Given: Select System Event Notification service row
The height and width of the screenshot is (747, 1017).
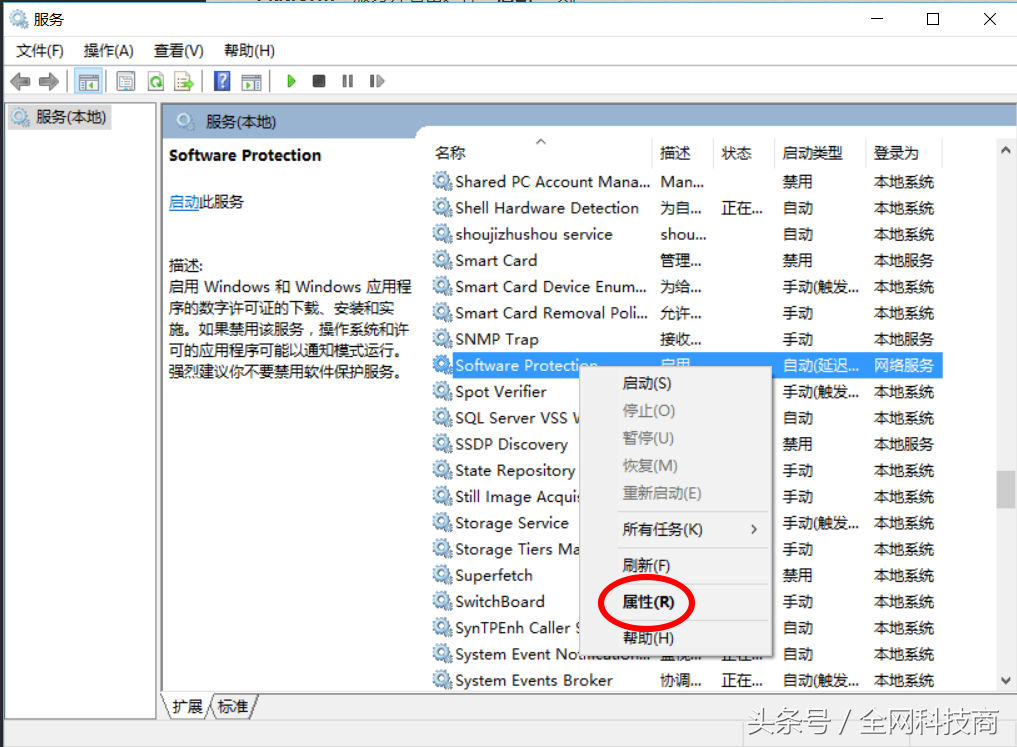Looking at the screenshot, I should pos(686,654).
